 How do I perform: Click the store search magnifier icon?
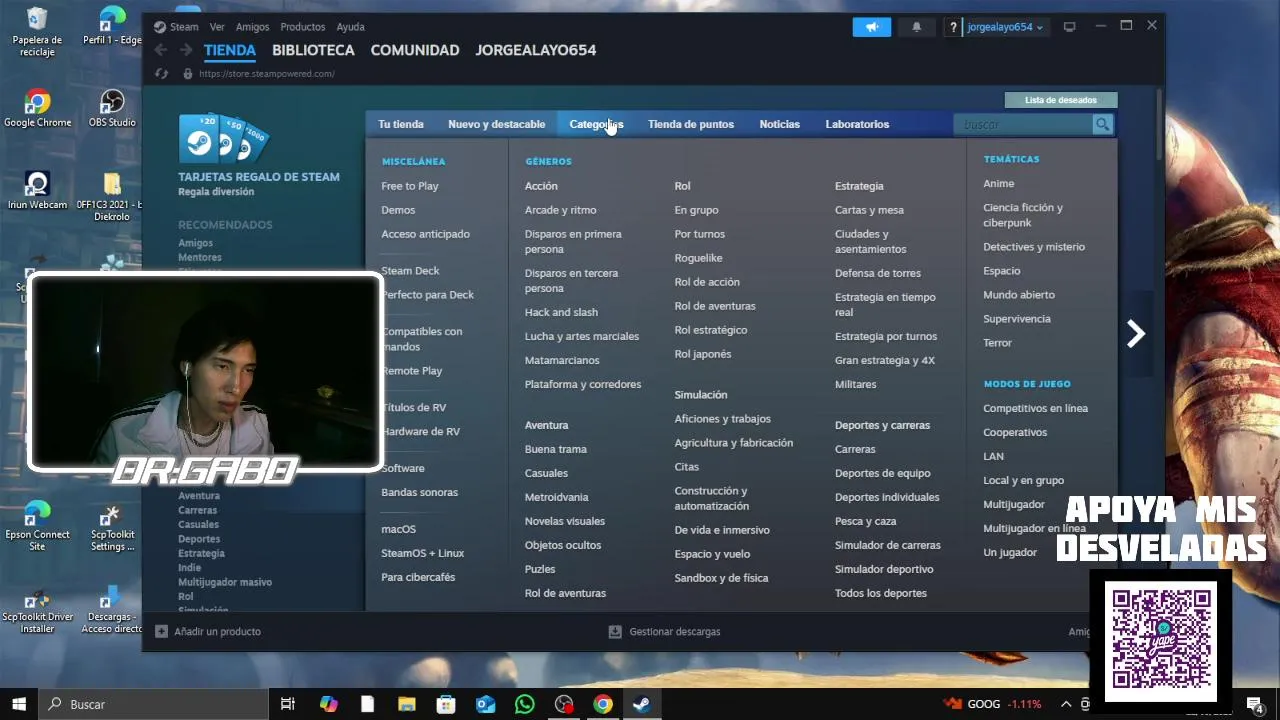[x=1102, y=124]
